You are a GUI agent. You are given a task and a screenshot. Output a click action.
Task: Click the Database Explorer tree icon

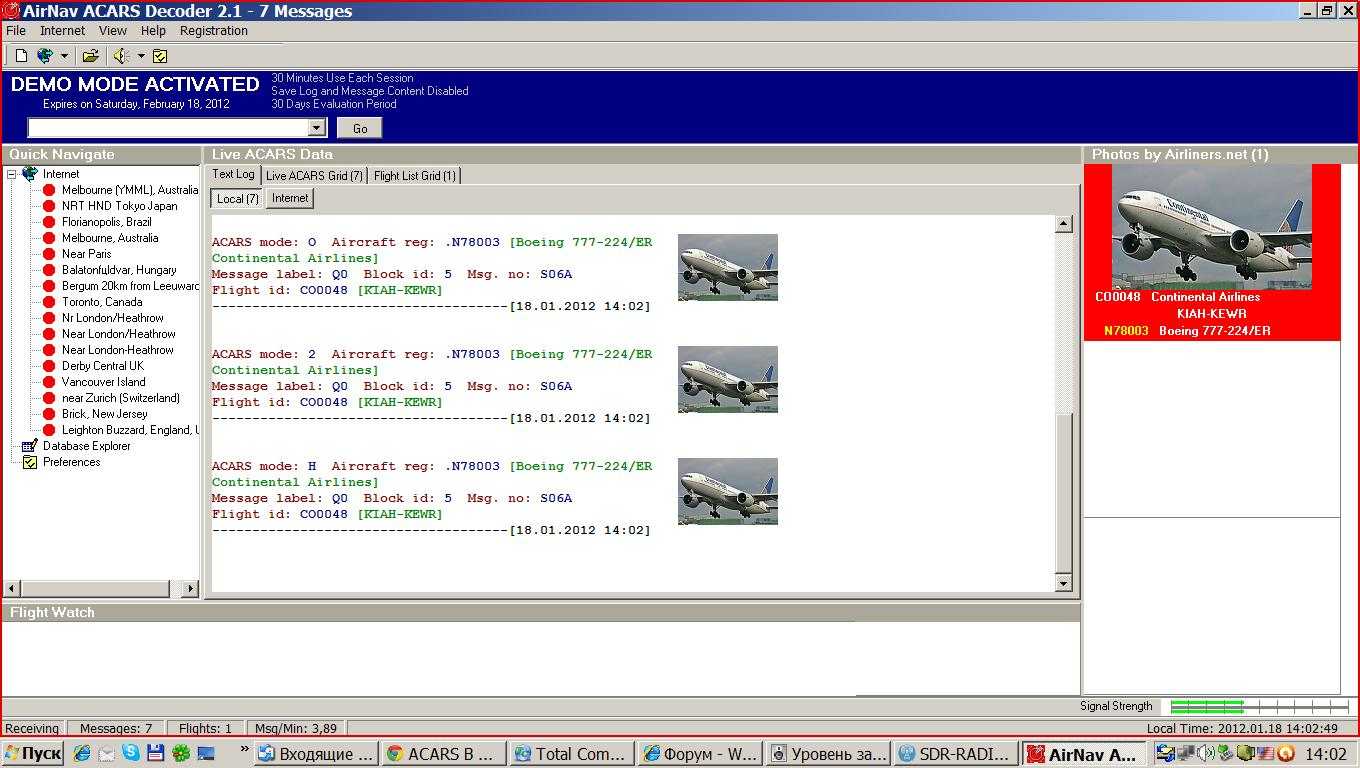click(30, 446)
